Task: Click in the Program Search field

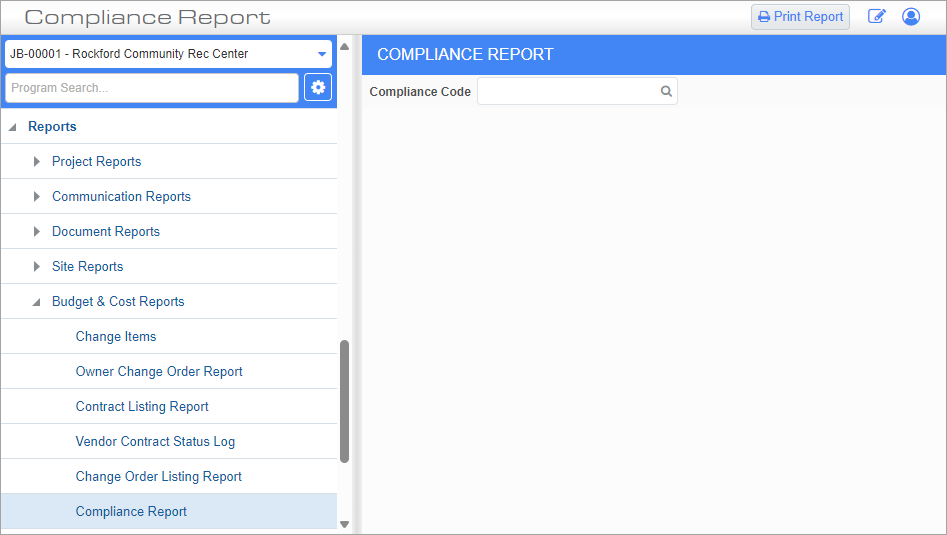Action: coord(151,88)
